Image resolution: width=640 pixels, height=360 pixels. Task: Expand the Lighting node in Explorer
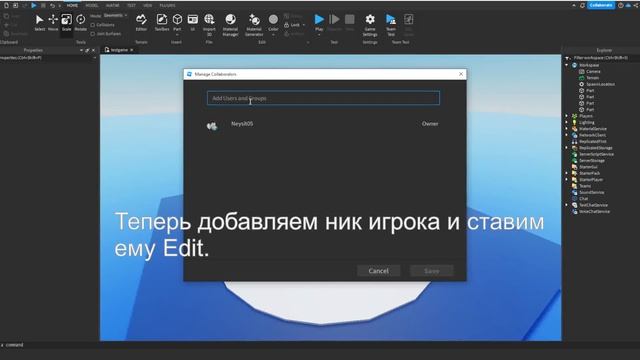pyautogui.click(x=567, y=122)
